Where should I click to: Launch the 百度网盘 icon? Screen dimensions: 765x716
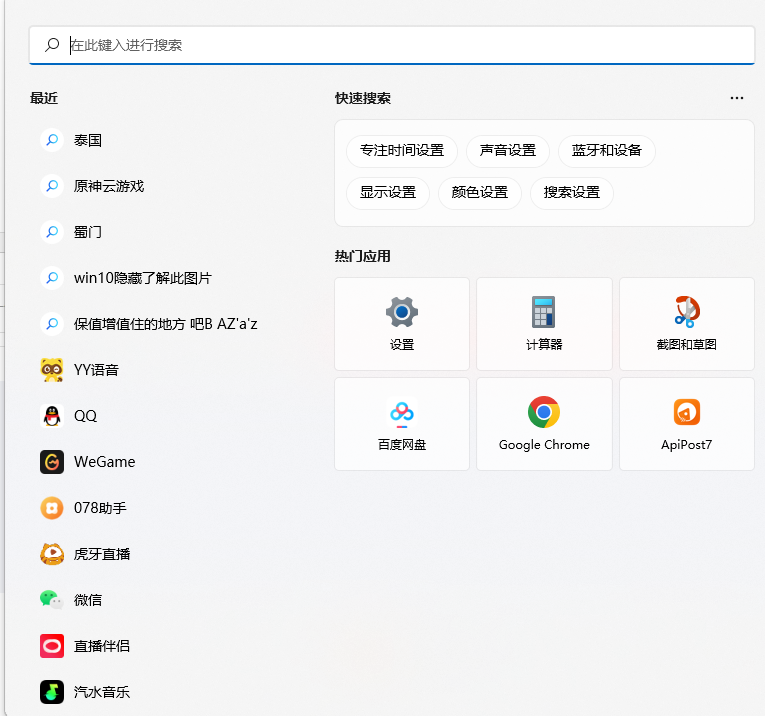pos(402,413)
